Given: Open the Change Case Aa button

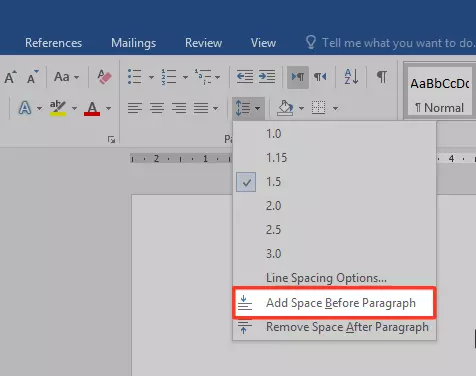Looking at the screenshot, I should pyautogui.click(x=62, y=77).
